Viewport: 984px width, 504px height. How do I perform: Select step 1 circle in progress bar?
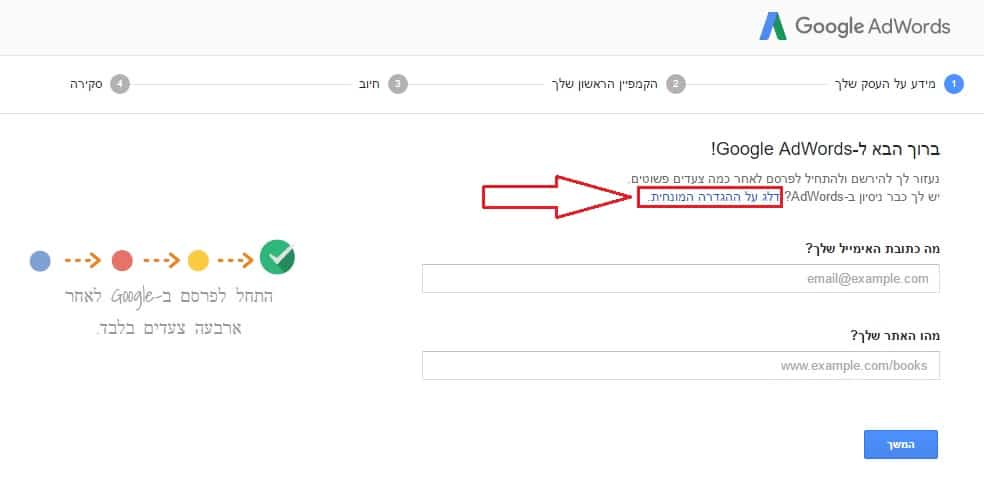point(954,84)
